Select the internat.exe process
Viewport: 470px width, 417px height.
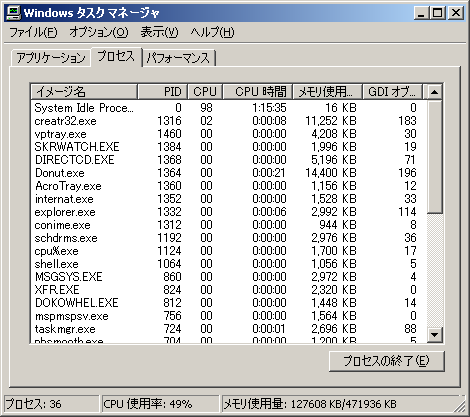tap(229, 199)
